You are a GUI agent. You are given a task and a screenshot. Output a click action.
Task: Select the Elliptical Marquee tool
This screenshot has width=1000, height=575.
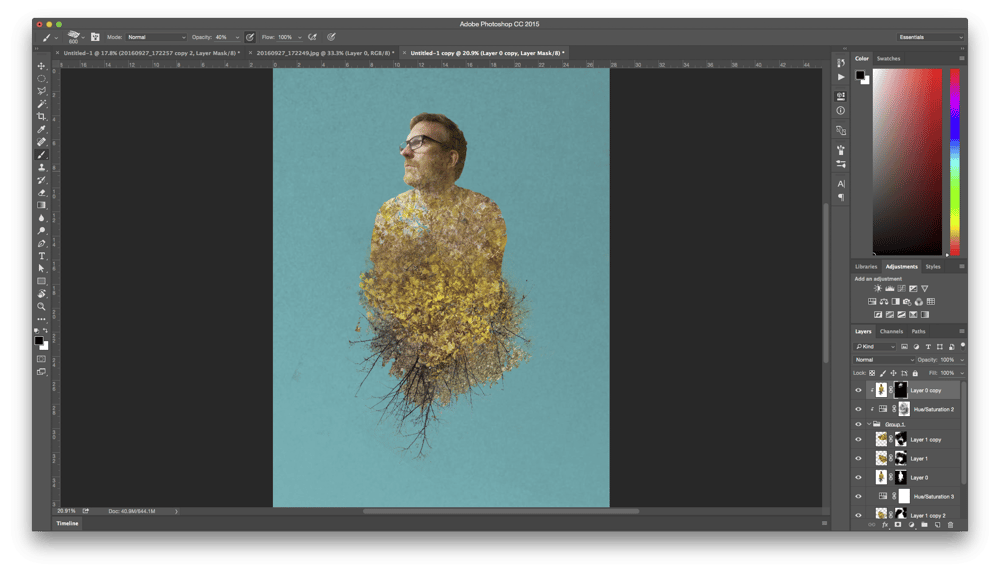(41, 79)
